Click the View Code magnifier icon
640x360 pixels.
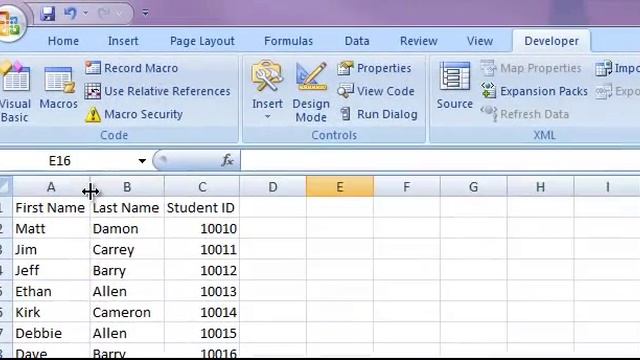tap(345, 91)
